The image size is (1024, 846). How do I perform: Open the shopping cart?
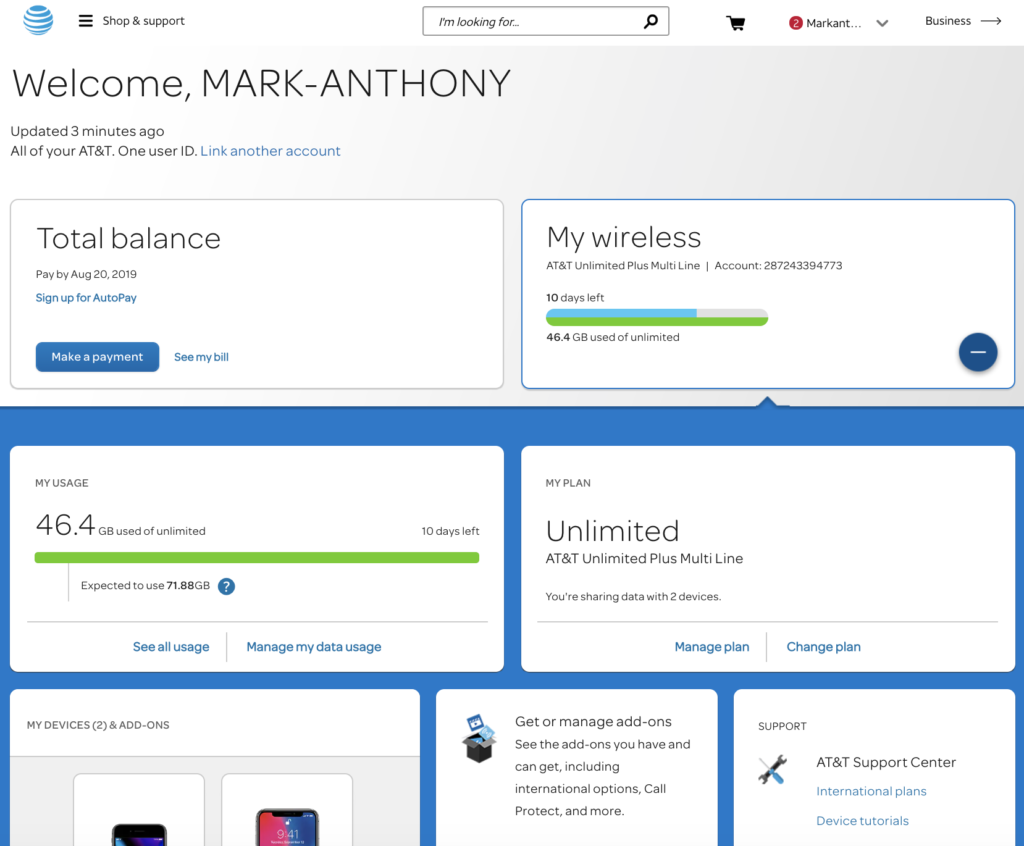[736, 24]
